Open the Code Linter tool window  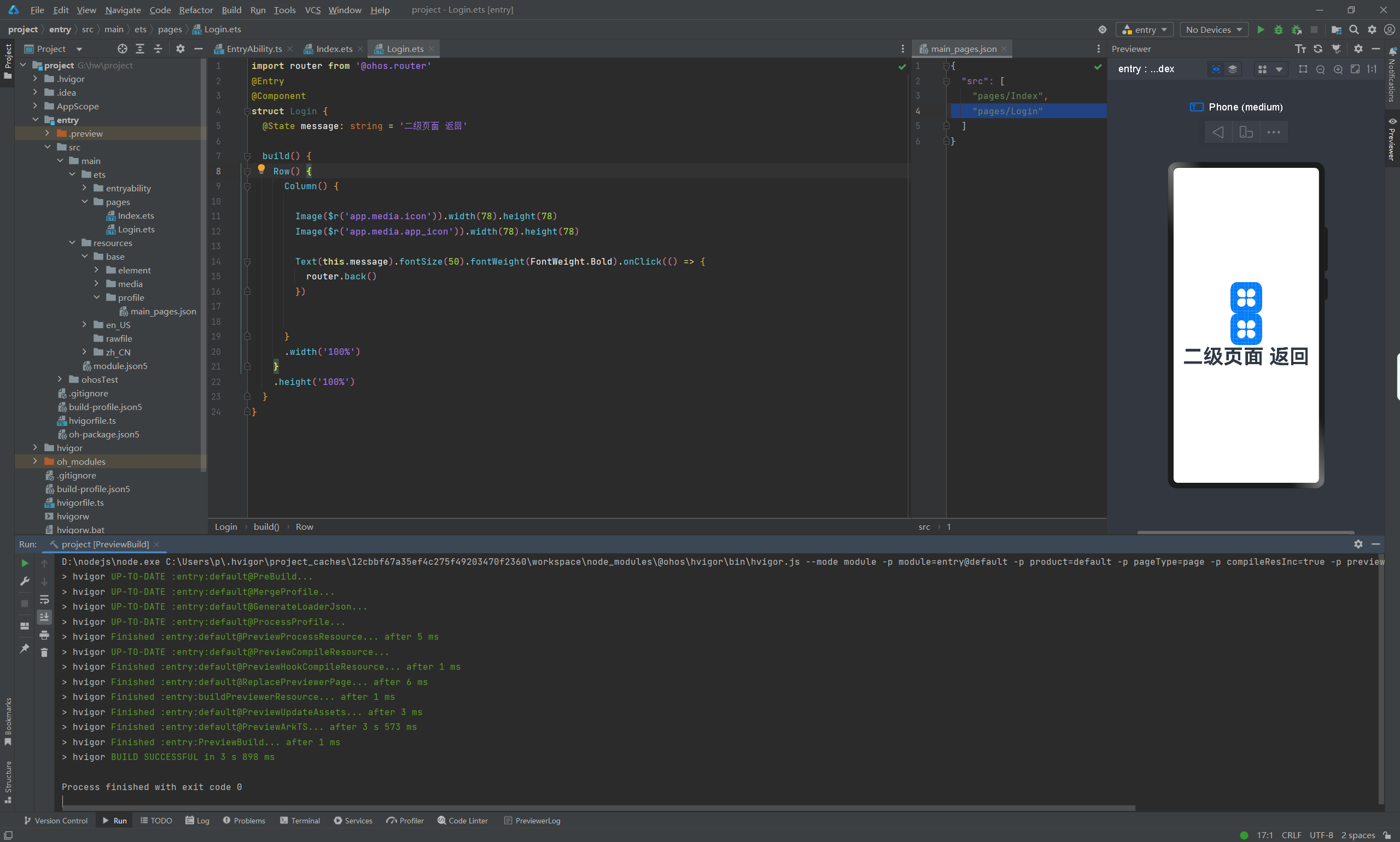coord(463,821)
